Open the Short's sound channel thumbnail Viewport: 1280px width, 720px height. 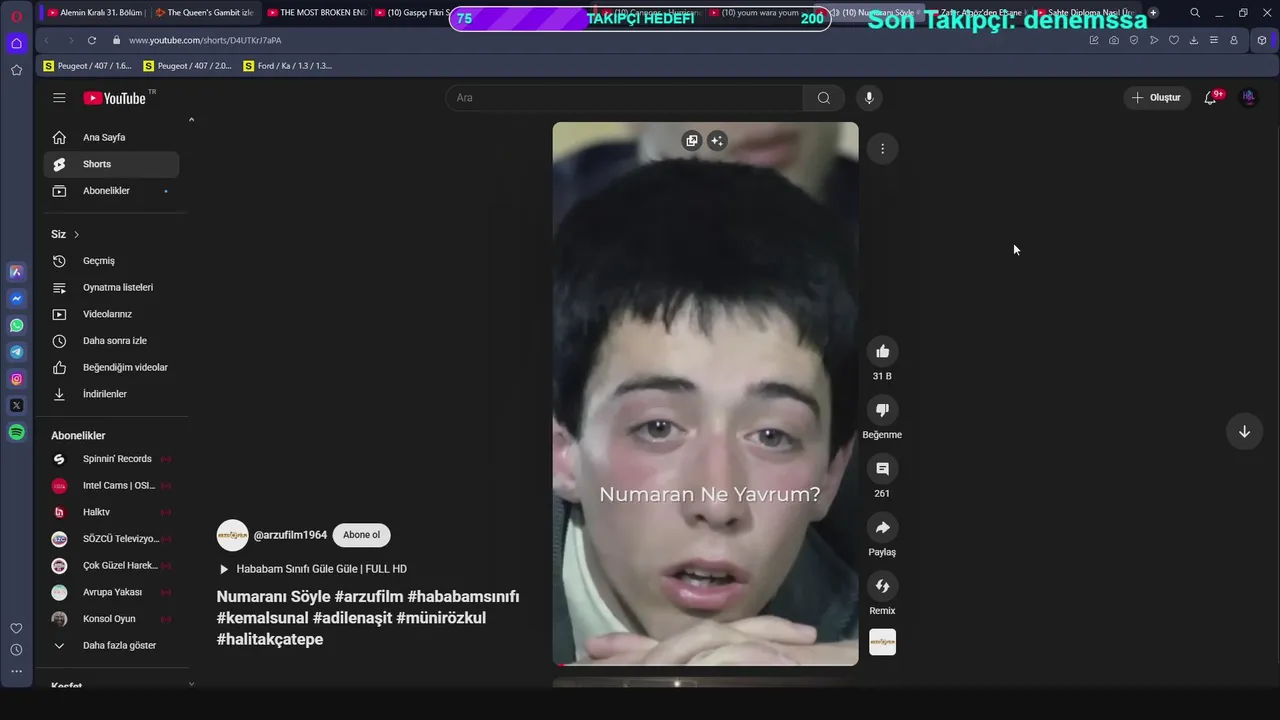point(882,642)
